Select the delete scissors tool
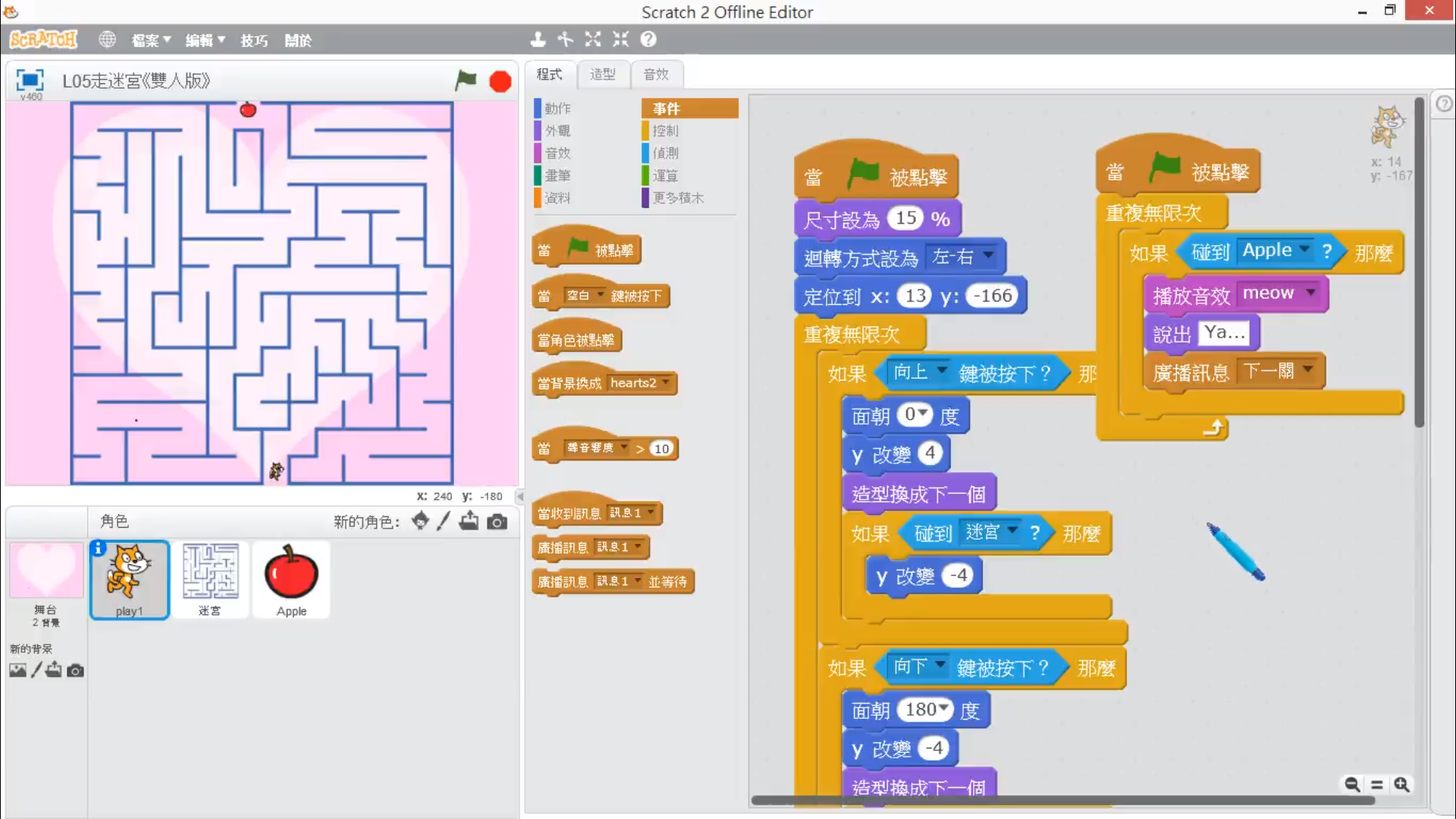Image resolution: width=1456 pixels, height=819 pixels. click(x=566, y=39)
